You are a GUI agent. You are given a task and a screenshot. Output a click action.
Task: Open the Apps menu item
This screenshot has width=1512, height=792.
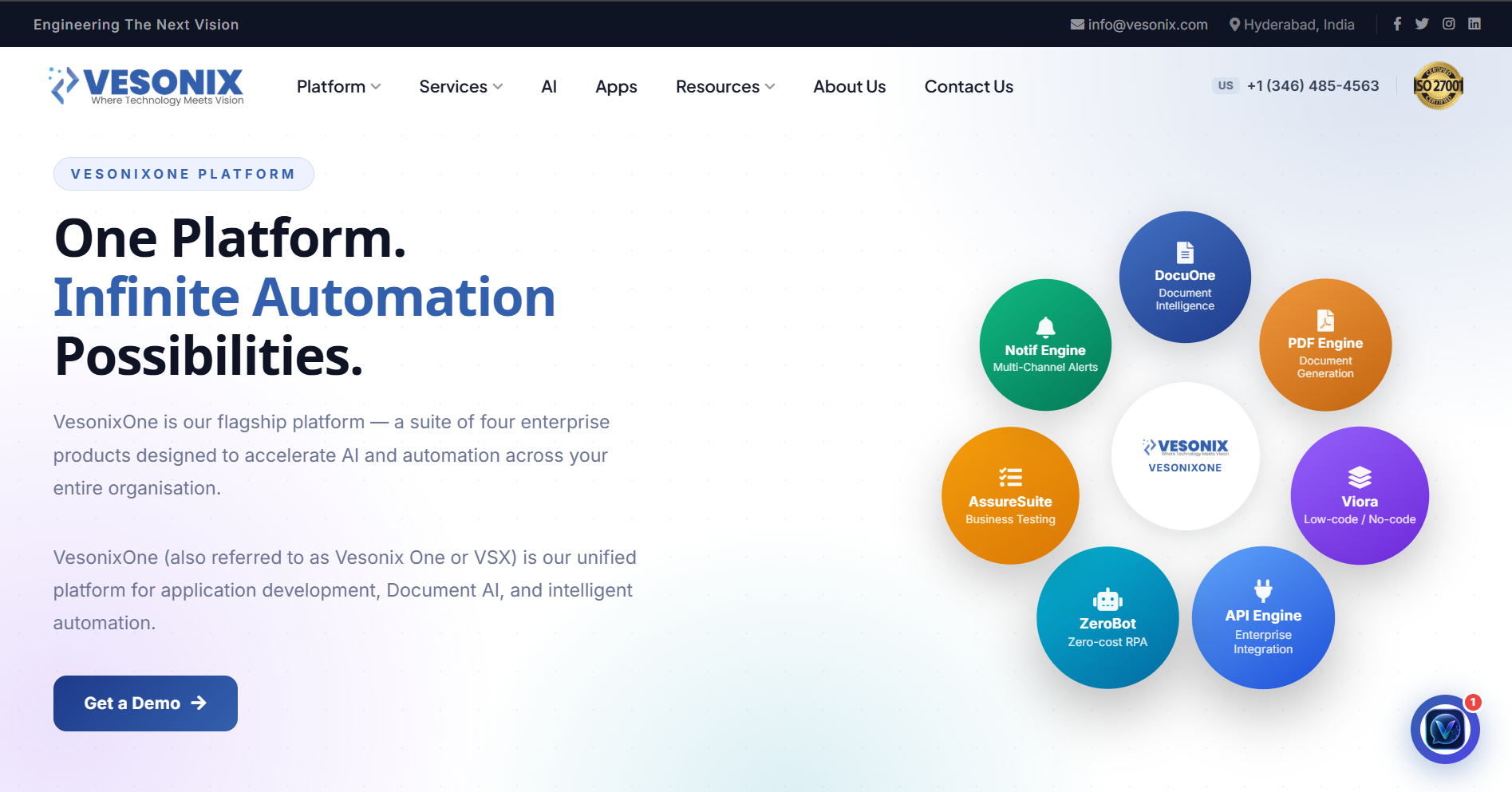[616, 87]
